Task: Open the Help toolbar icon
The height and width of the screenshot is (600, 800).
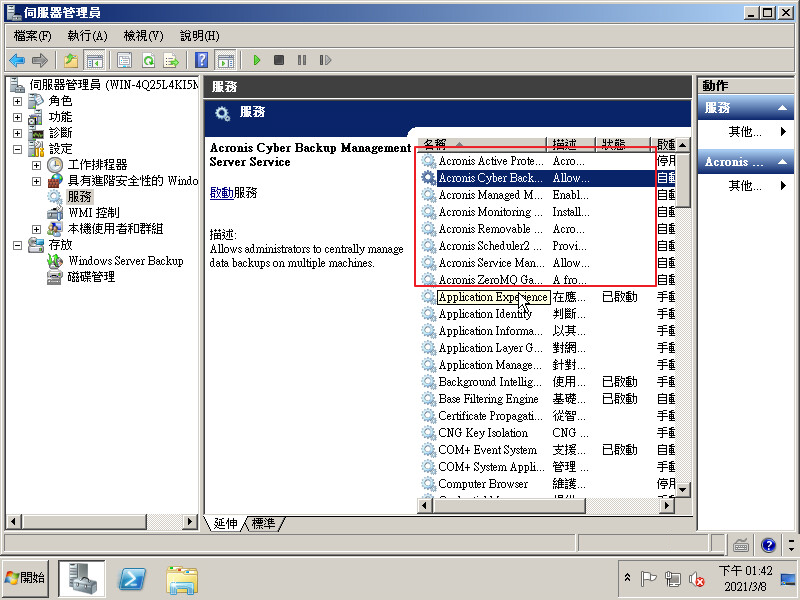Action: 202,60
